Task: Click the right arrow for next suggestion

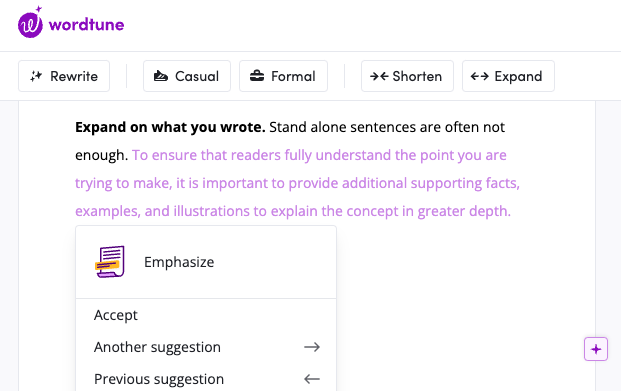Action: [x=312, y=347]
